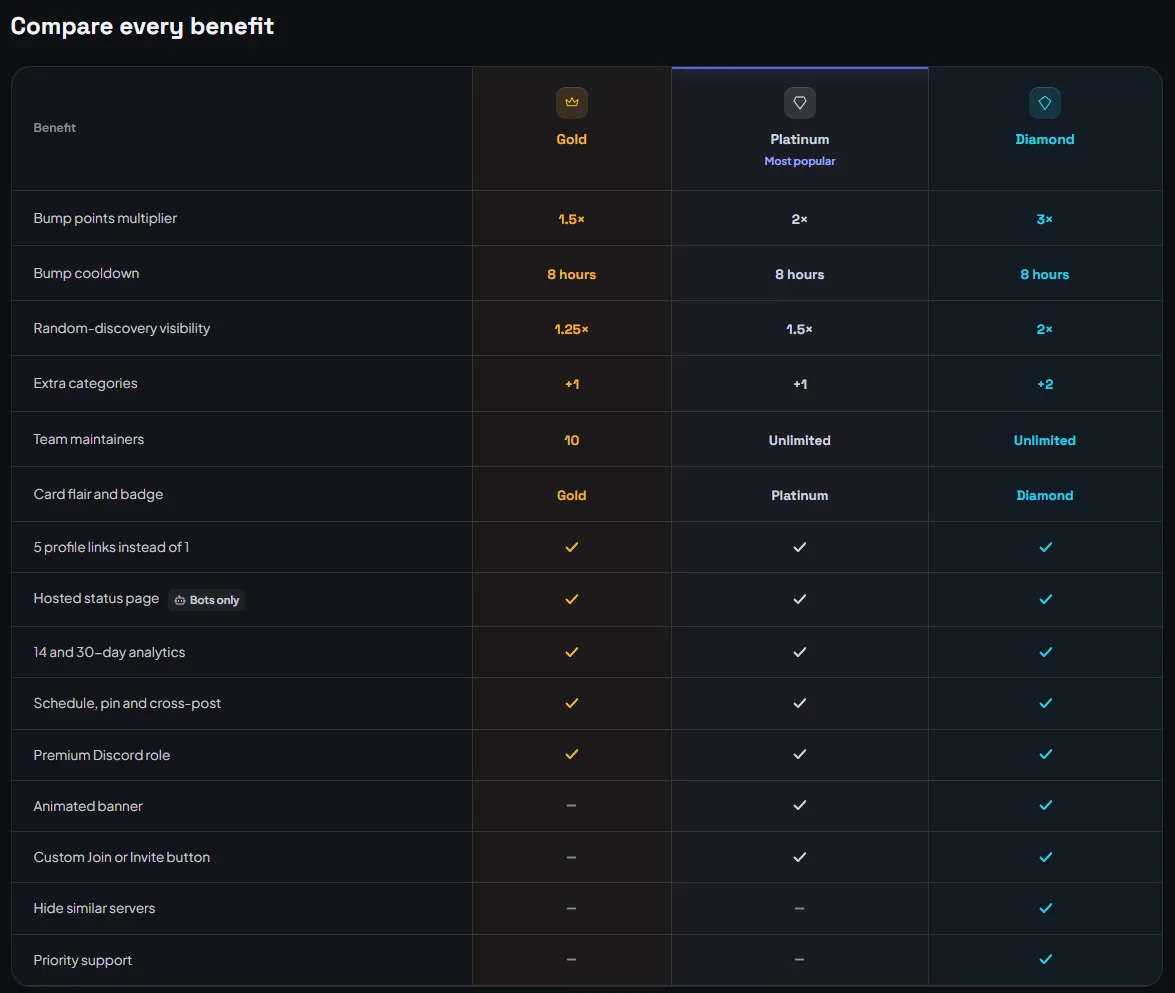
Task: Click Diamond checkmark for 5 profile links
Action: pos(1045,547)
